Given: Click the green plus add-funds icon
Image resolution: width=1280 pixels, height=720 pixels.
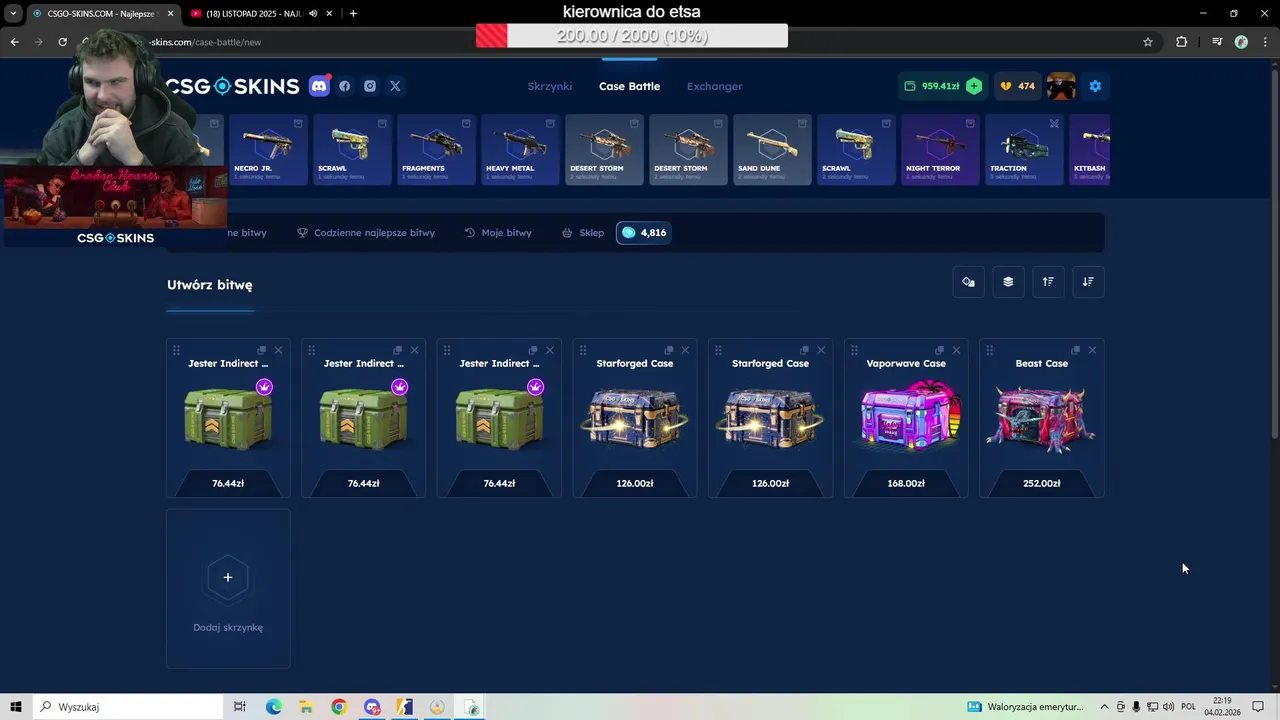Looking at the screenshot, I should click(x=974, y=86).
